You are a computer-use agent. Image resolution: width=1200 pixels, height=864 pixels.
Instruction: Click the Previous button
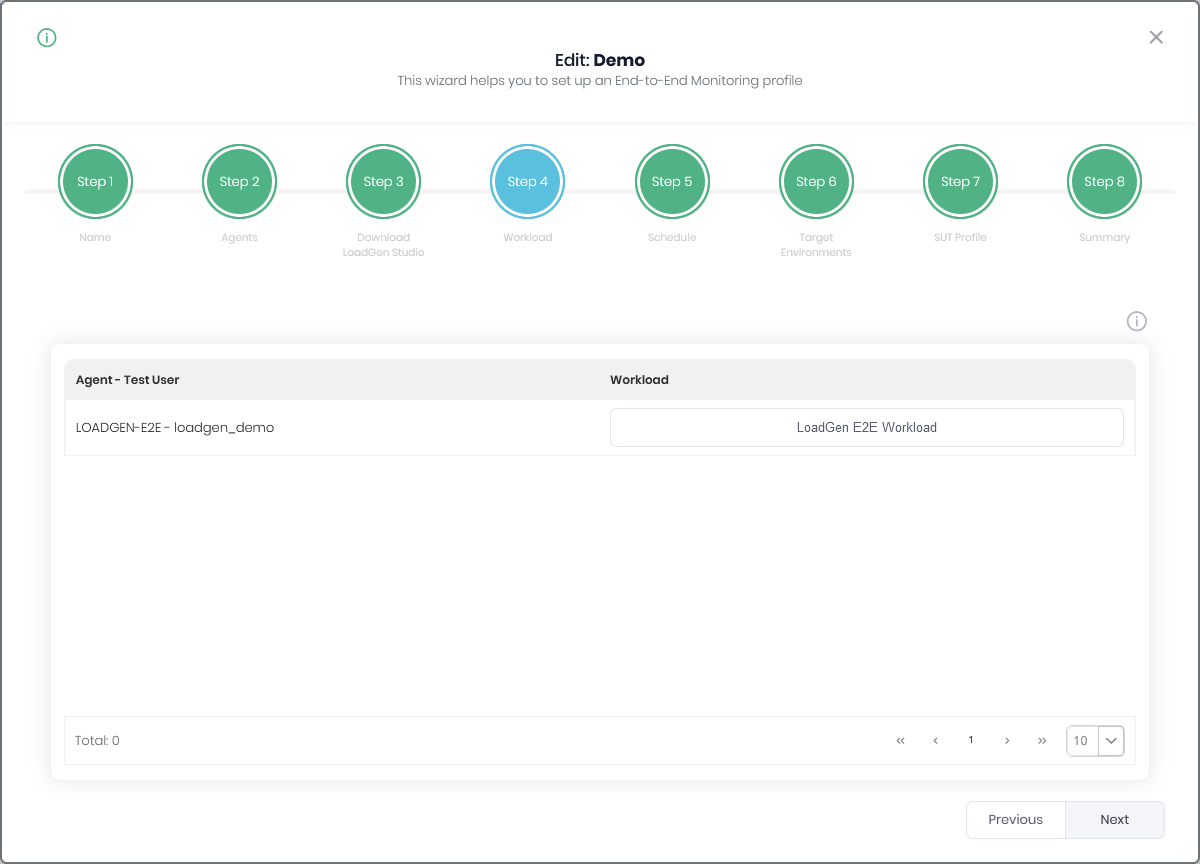[1015, 819]
